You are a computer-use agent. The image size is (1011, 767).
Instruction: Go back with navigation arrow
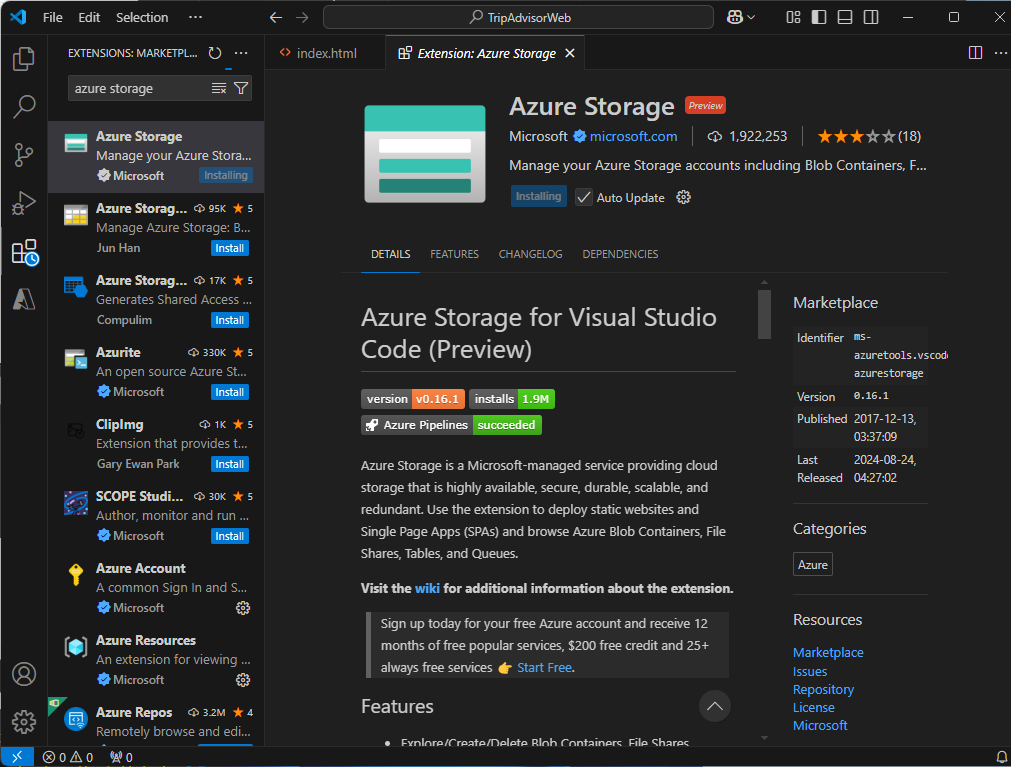point(276,17)
